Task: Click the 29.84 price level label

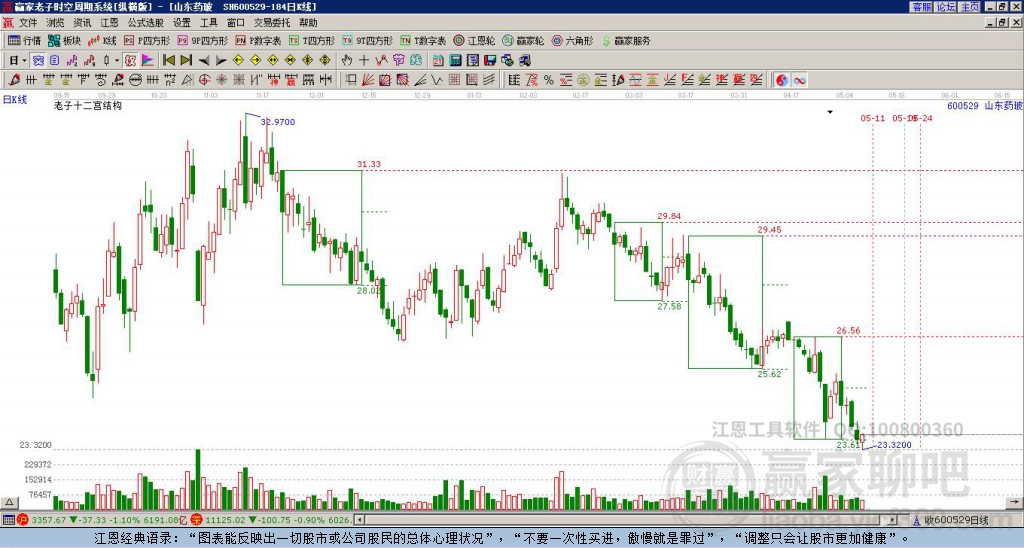Action: point(669,216)
